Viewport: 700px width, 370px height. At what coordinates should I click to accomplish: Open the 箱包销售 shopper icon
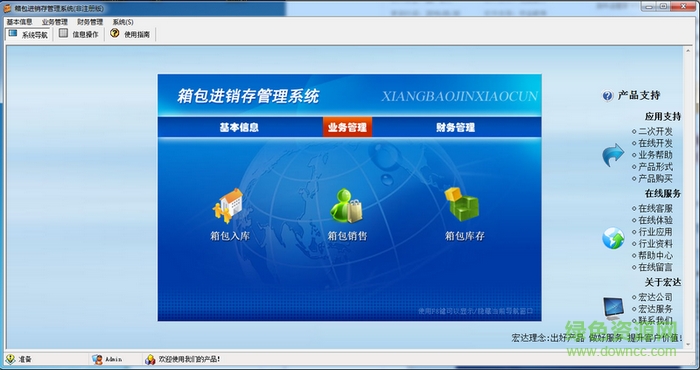tap(346, 206)
